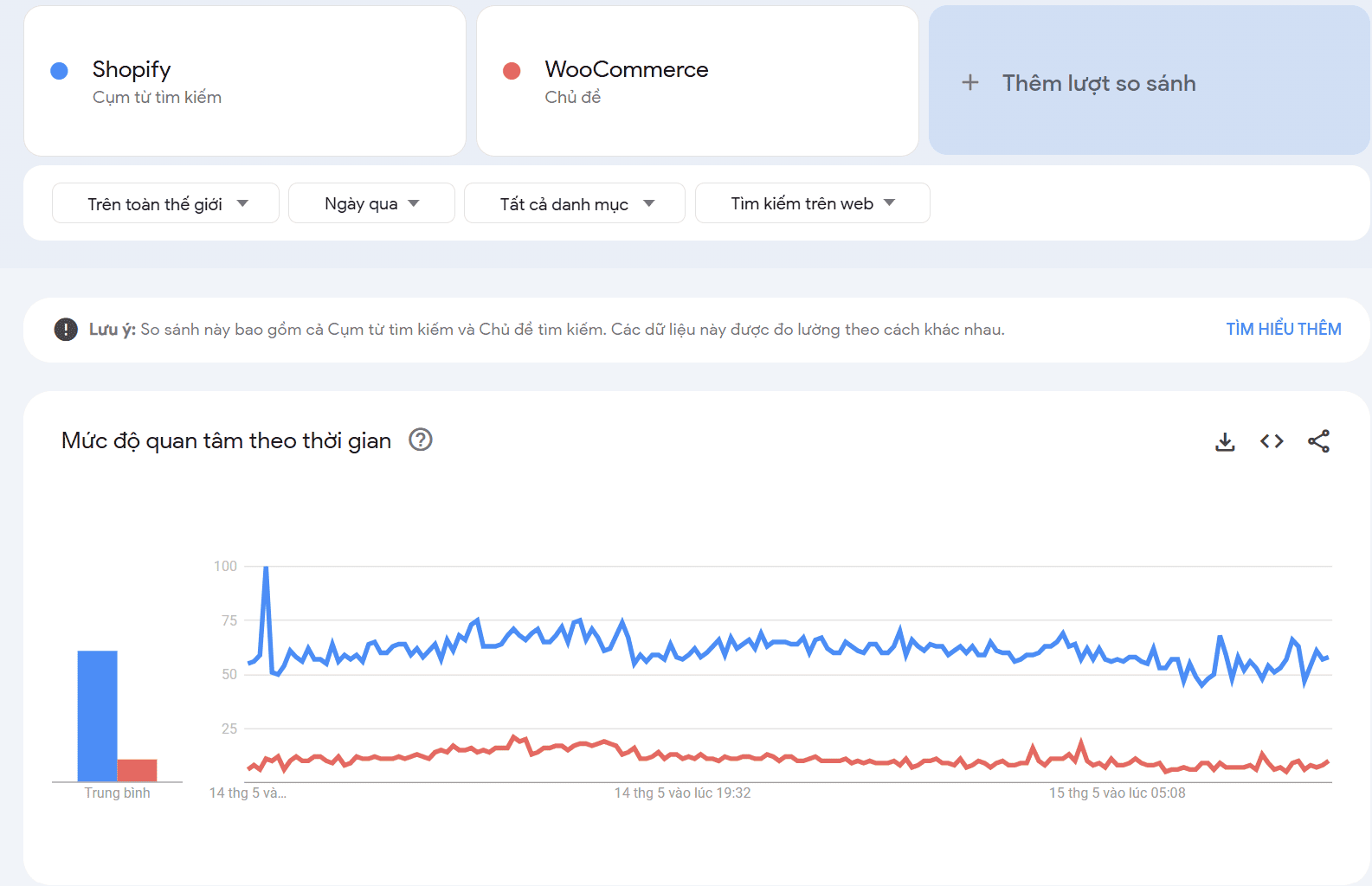Click the TÌM HIỂU THÊM link
This screenshot has width=1372, height=886.
(1283, 330)
